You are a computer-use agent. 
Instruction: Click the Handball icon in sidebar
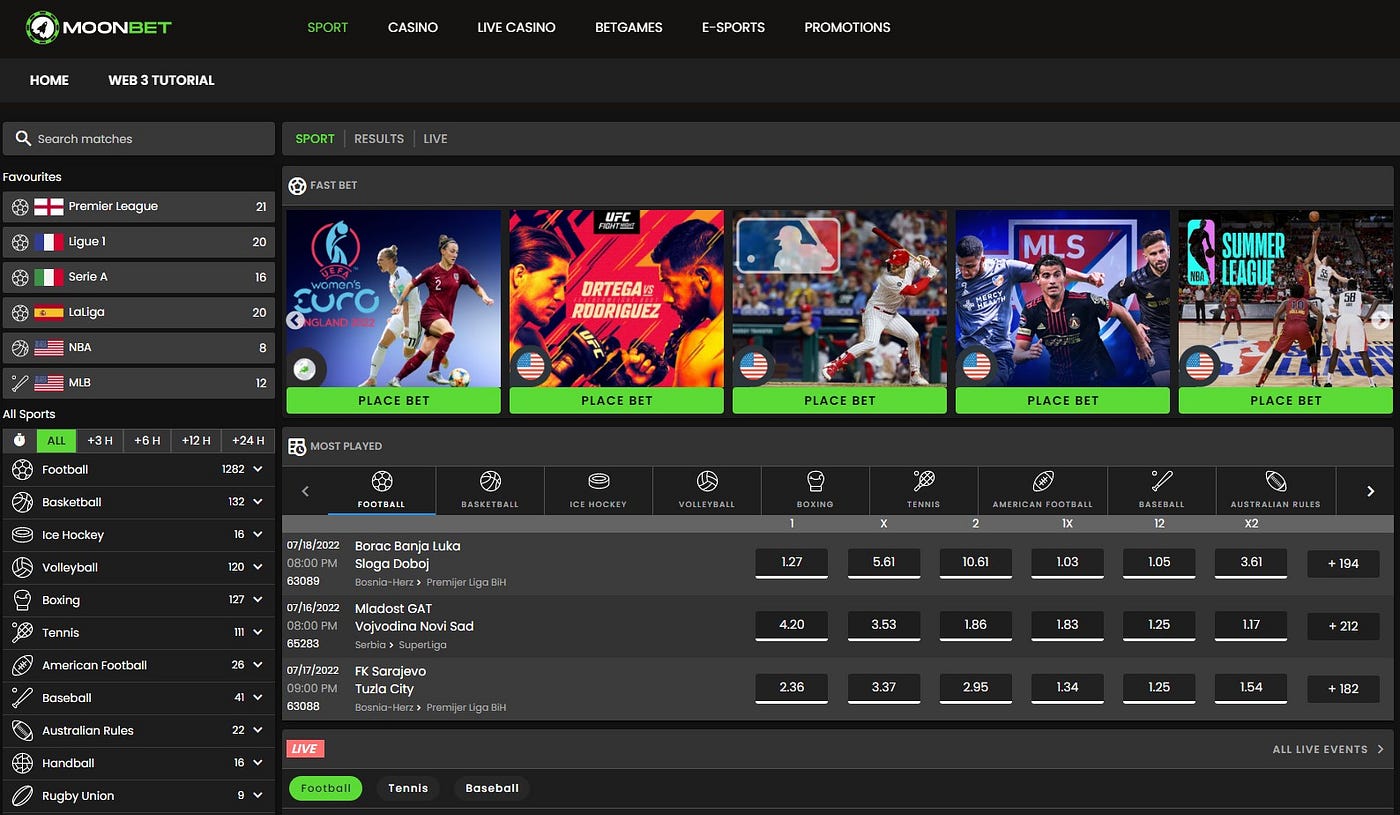pyautogui.click(x=22, y=763)
